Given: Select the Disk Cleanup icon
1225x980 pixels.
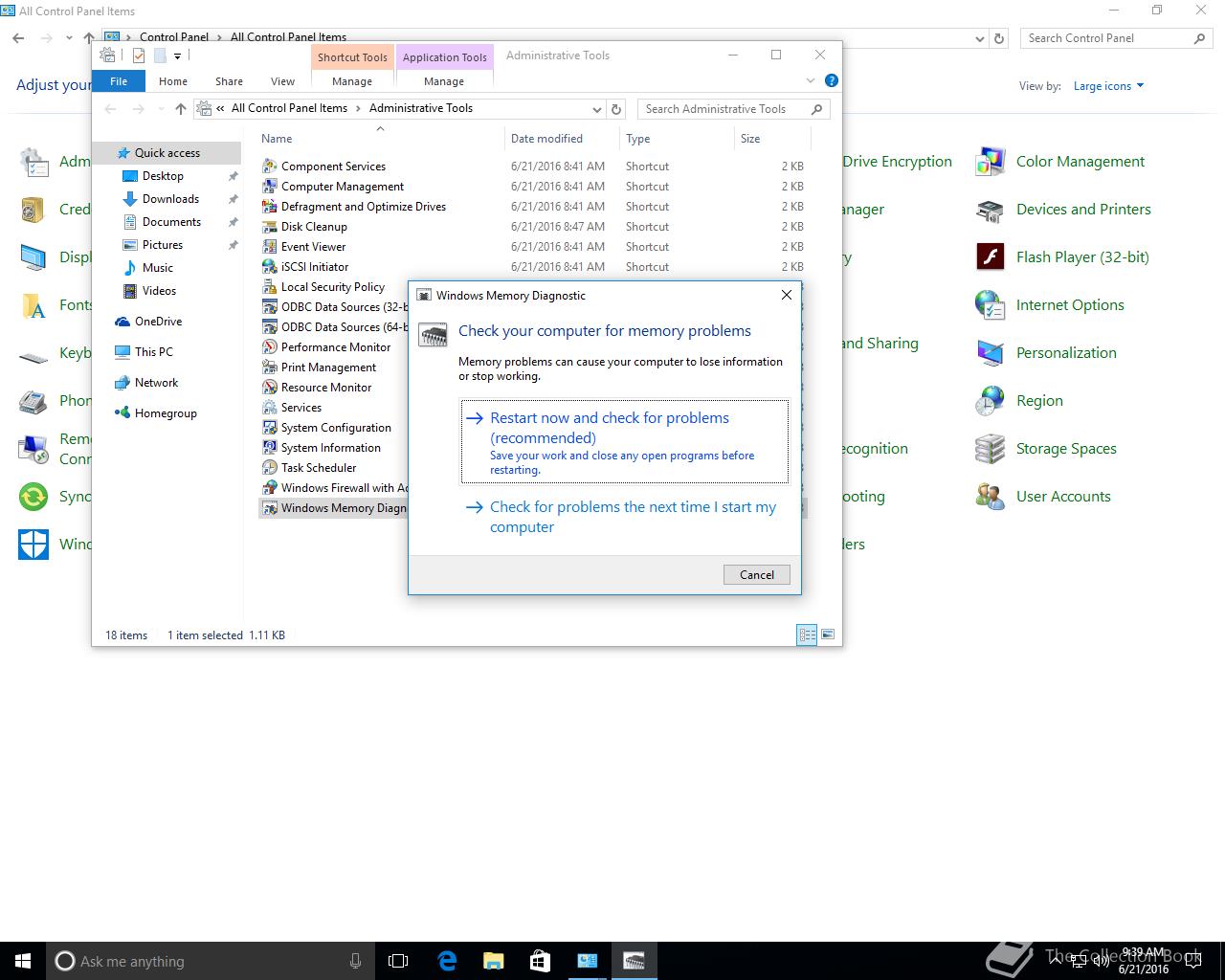Looking at the screenshot, I should point(270,227).
